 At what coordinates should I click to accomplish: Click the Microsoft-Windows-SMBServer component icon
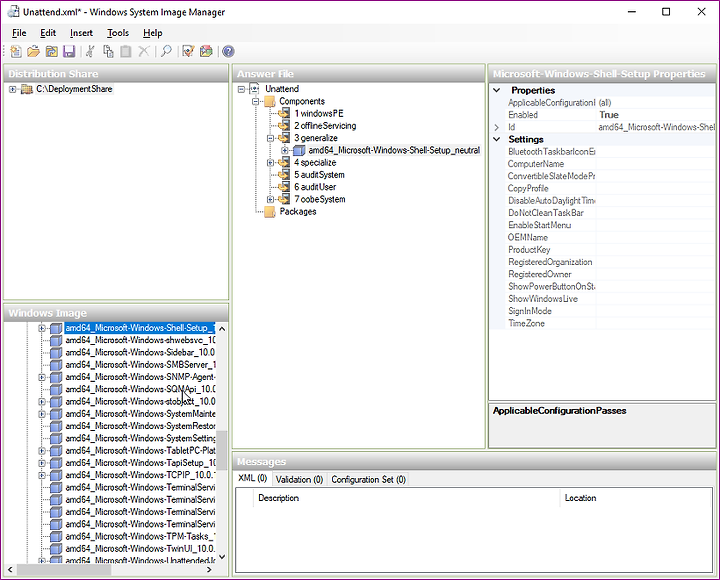click(56, 365)
